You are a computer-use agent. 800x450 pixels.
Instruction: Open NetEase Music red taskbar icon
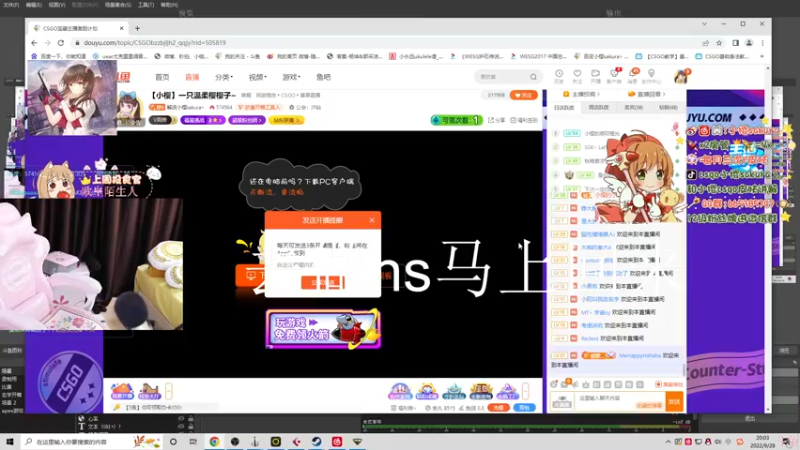[x=337, y=442]
